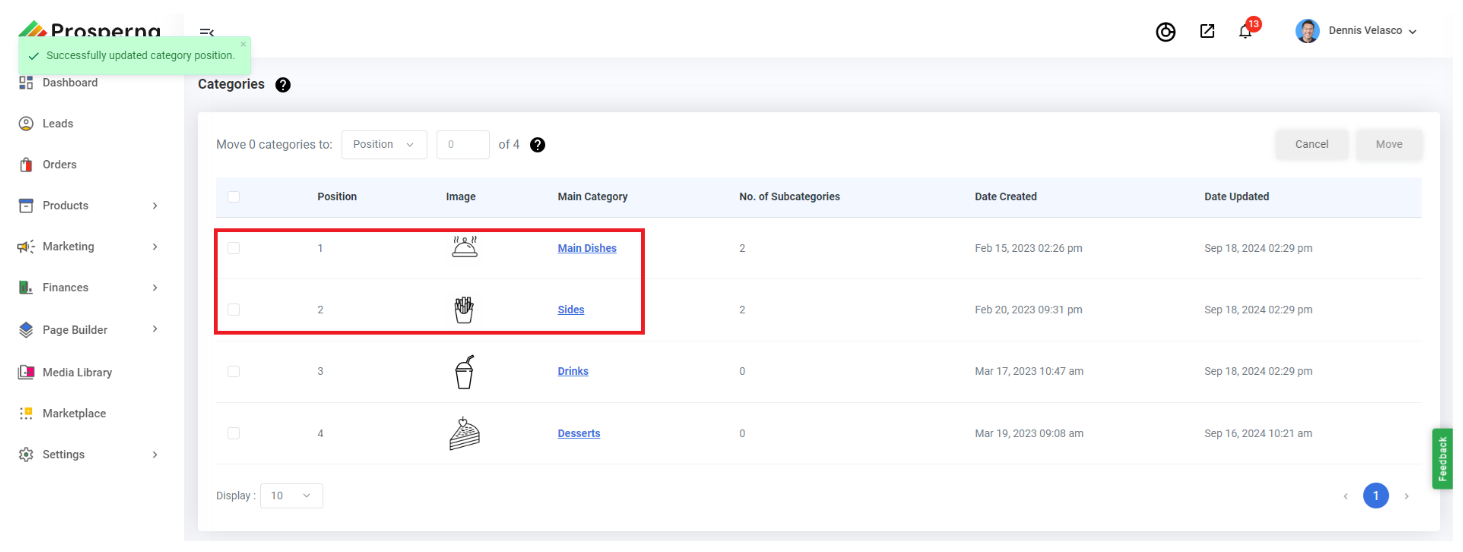The width and height of the screenshot is (1463, 552).
Task: Check the Sides row checkbox
Action: pos(234,310)
